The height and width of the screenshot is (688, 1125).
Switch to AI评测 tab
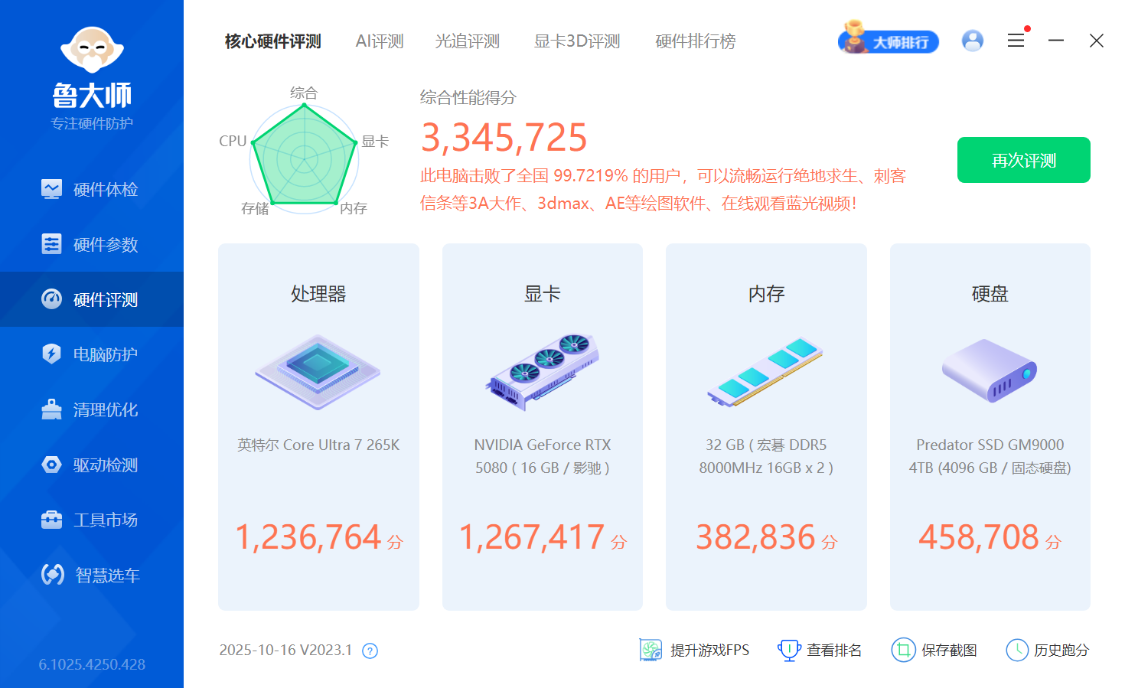click(380, 42)
